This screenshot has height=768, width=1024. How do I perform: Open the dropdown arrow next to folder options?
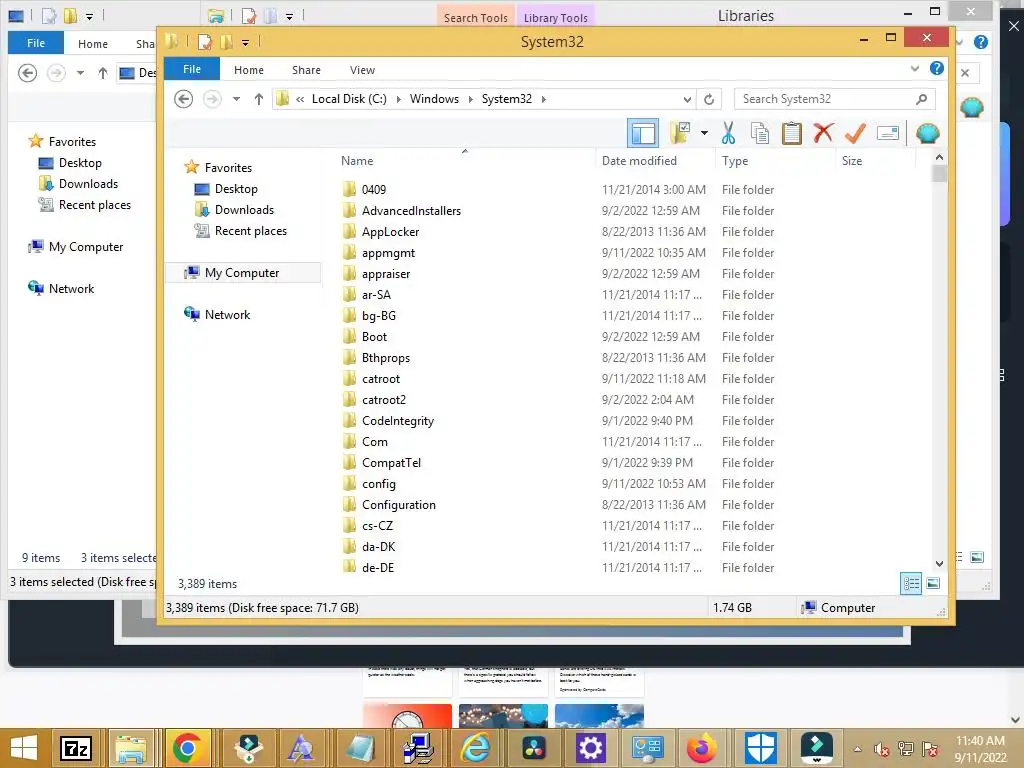(704, 133)
